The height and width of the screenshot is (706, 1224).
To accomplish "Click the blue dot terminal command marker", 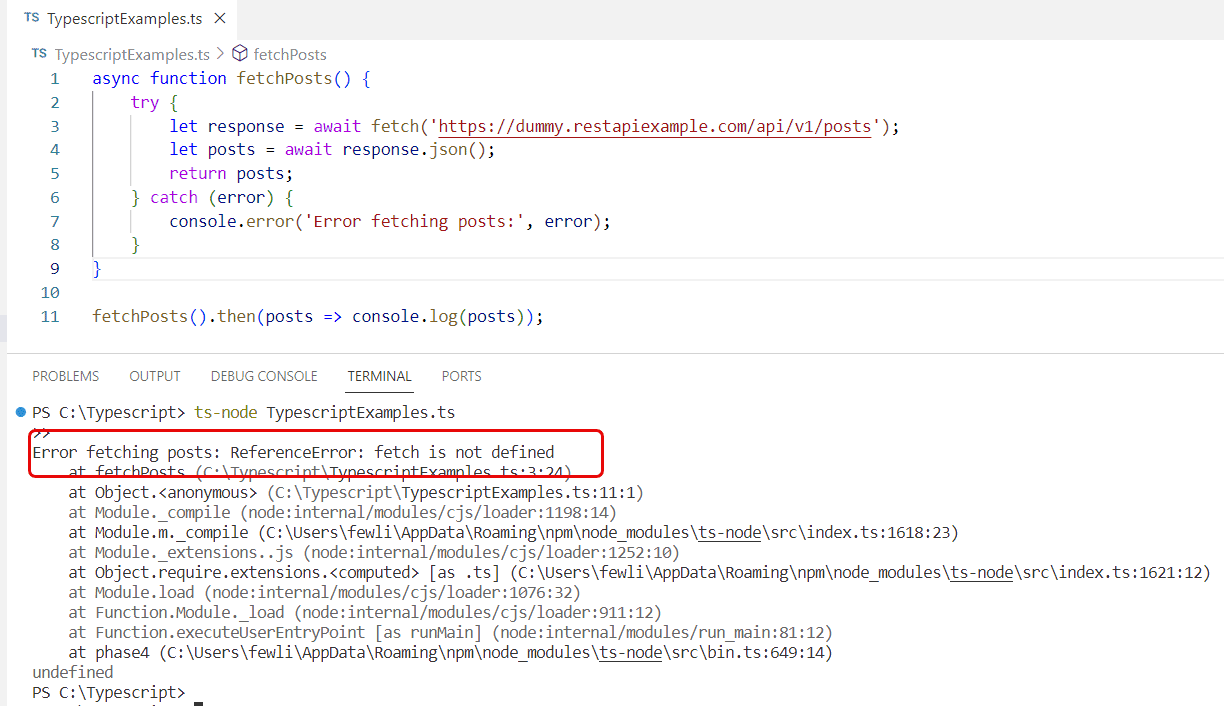I will (20, 412).
